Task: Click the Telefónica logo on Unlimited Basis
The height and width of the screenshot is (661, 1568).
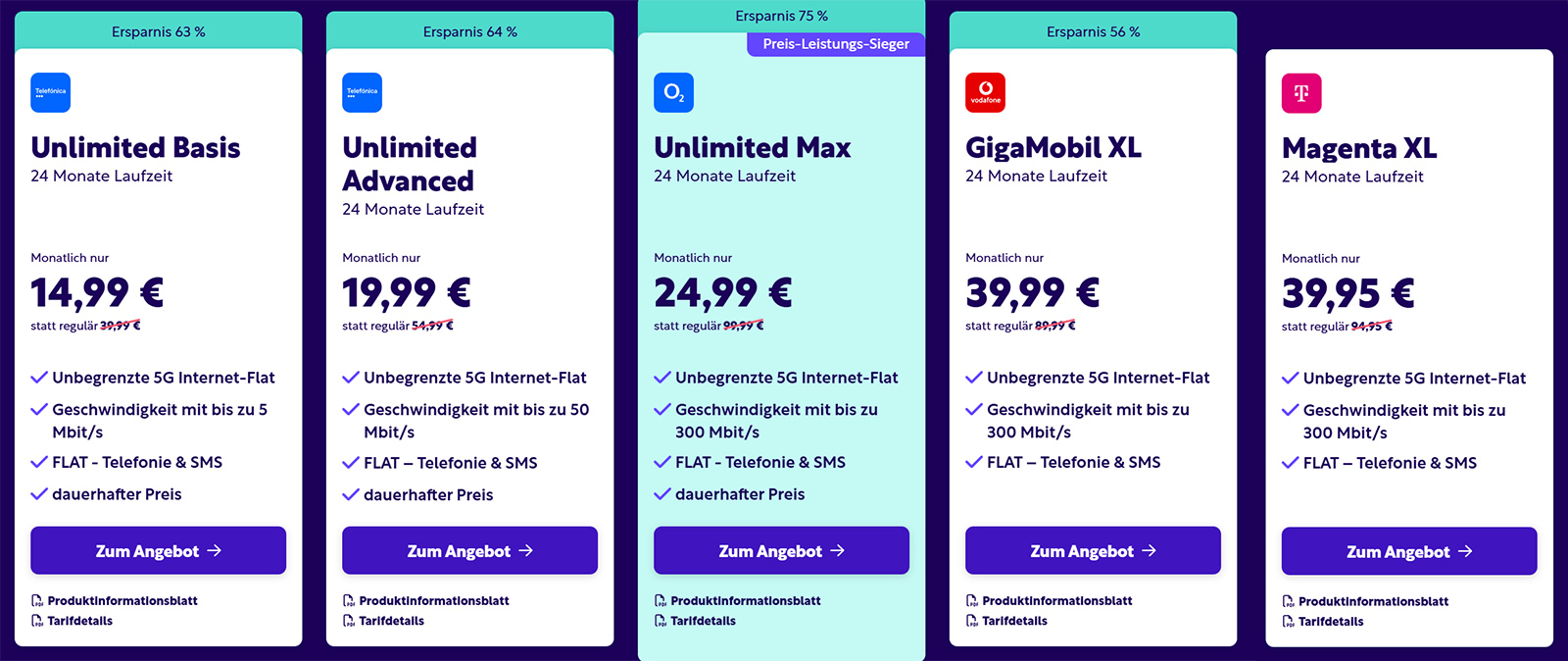Action: [50, 92]
